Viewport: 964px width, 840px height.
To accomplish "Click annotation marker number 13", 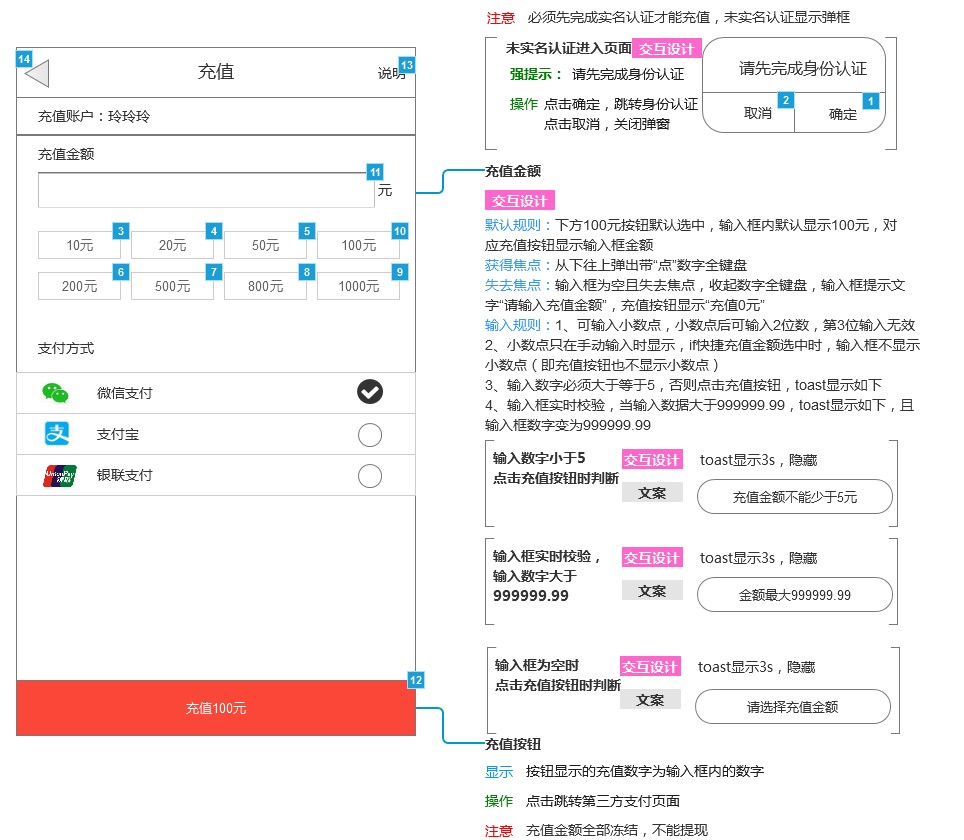I will 406,65.
